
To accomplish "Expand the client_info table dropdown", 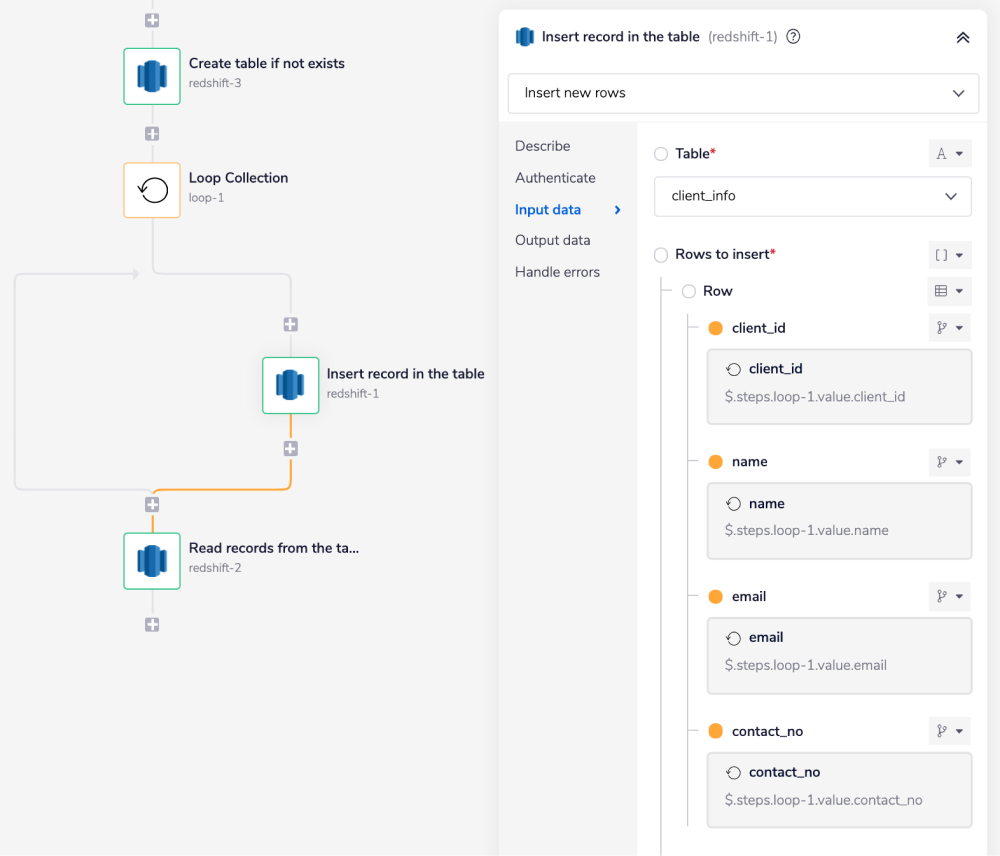I will [812, 196].
